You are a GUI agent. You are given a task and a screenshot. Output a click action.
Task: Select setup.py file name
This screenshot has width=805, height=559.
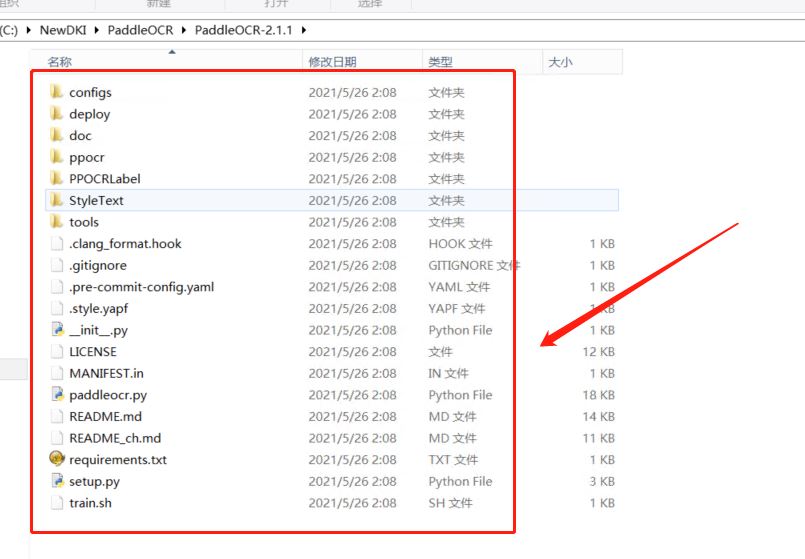[94, 481]
